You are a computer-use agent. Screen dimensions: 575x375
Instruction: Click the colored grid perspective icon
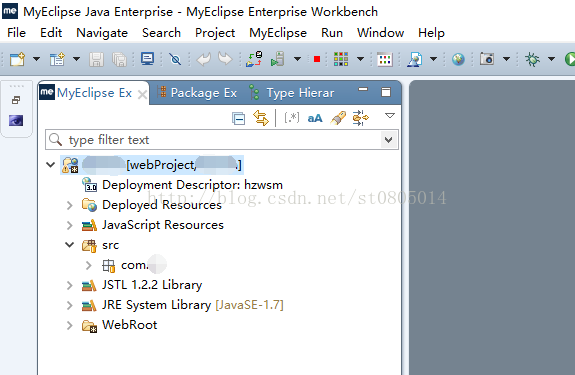tap(341, 59)
